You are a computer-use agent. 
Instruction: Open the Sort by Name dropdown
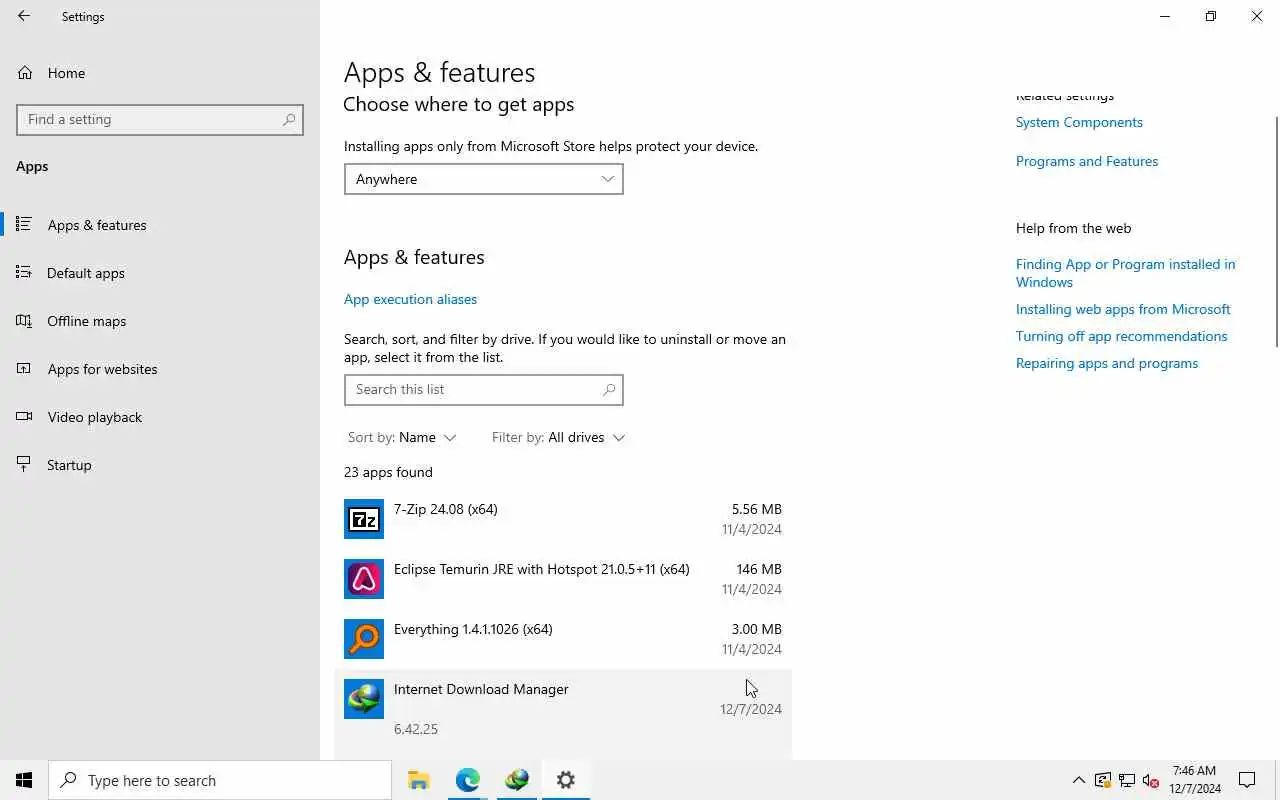[x=402, y=437]
